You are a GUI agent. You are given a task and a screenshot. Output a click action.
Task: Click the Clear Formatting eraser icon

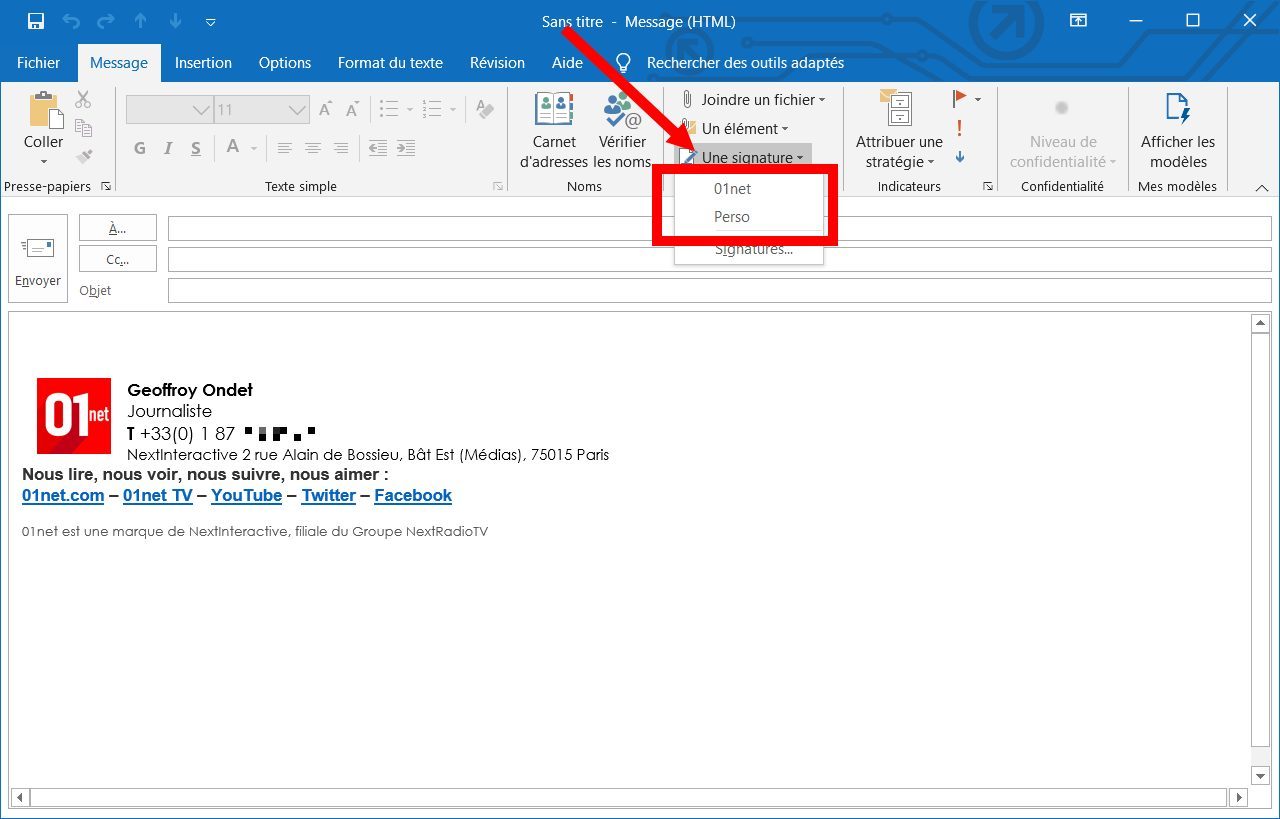tap(485, 109)
